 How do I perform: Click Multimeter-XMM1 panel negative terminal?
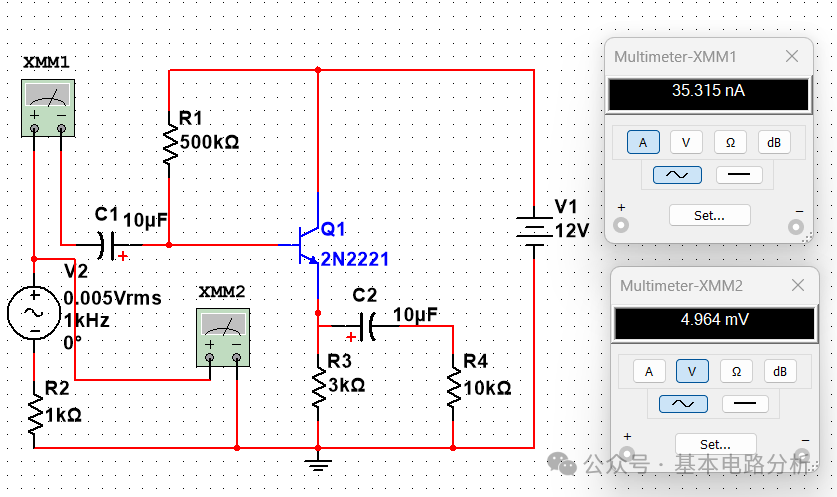coord(796,227)
